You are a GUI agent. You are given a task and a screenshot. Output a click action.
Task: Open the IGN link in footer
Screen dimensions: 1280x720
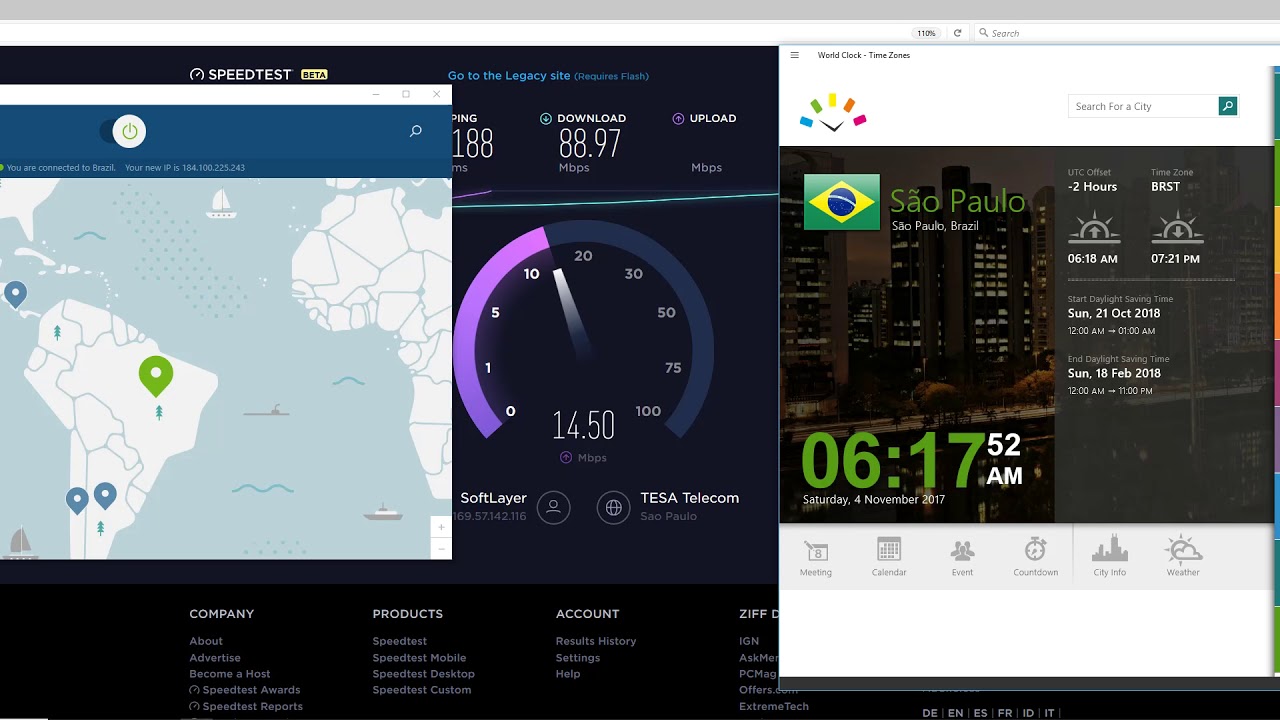(749, 641)
